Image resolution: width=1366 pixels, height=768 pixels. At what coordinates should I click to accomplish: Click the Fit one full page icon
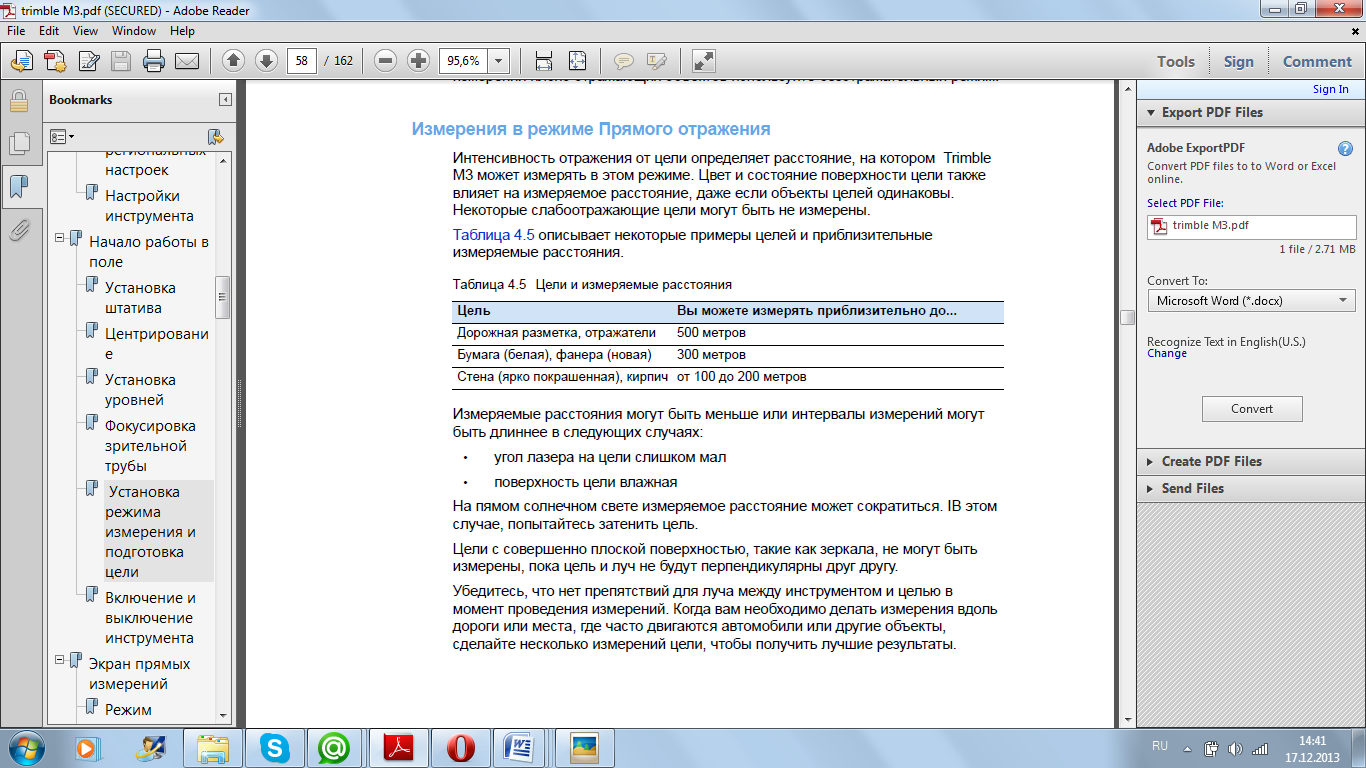click(577, 61)
